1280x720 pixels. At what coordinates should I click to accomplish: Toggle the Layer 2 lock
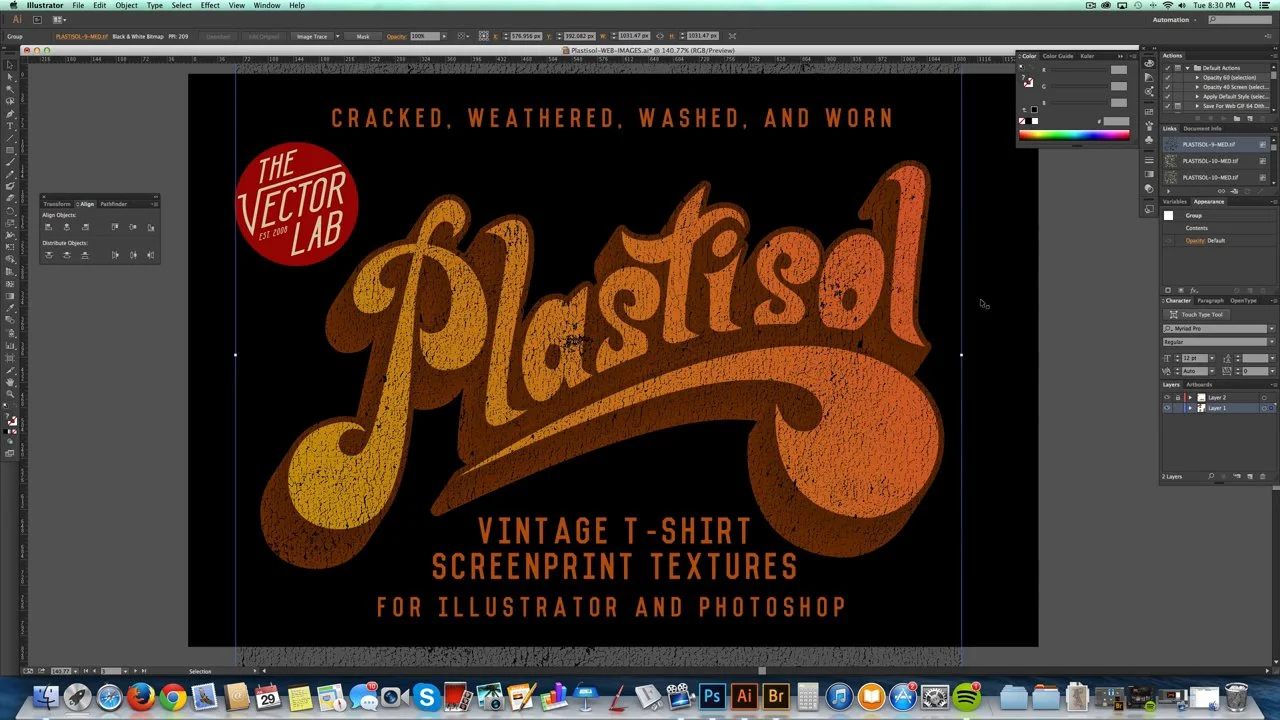1178,397
